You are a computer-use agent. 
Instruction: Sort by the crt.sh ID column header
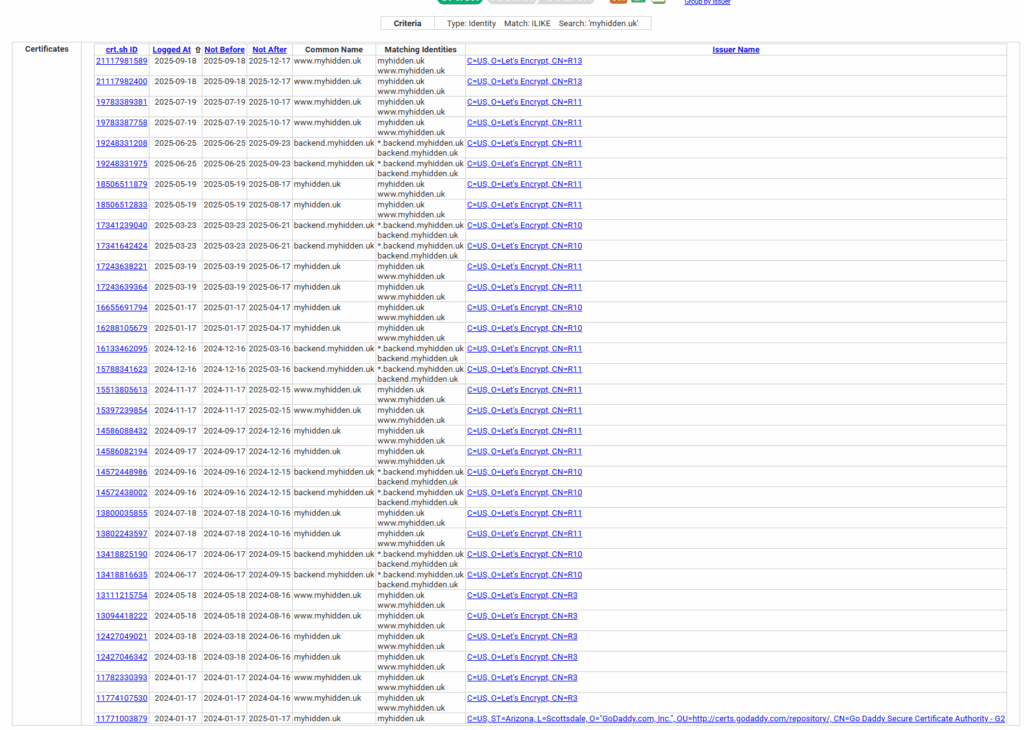click(x=121, y=50)
